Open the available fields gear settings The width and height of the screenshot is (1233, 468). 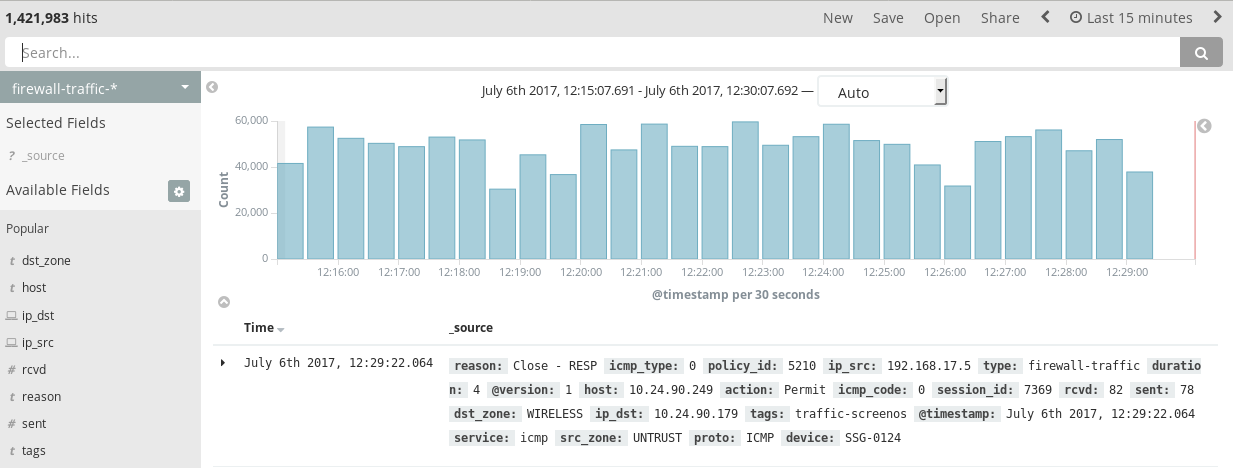point(179,191)
